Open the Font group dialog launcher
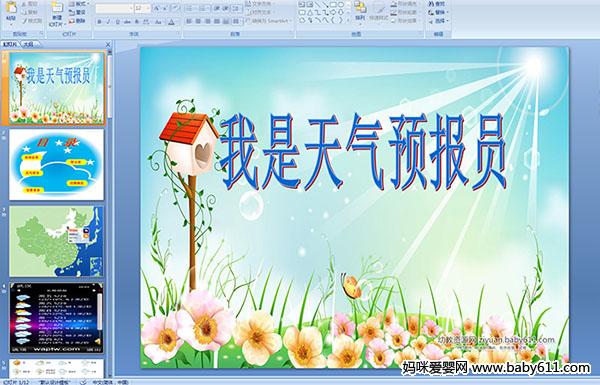 [178, 34]
